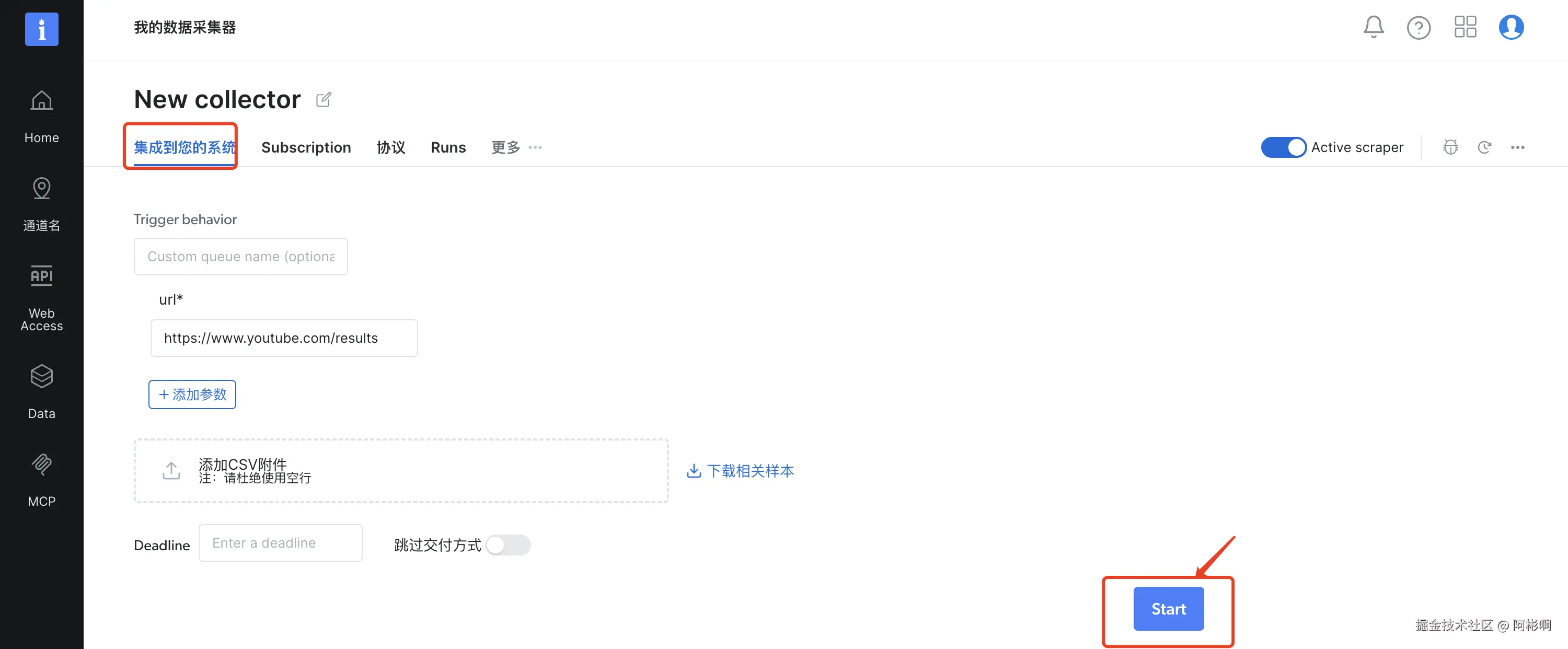Open the three-dot options menu near Active scraper
Image resolution: width=1568 pixels, height=649 pixels.
pyautogui.click(x=1517, y=147)
